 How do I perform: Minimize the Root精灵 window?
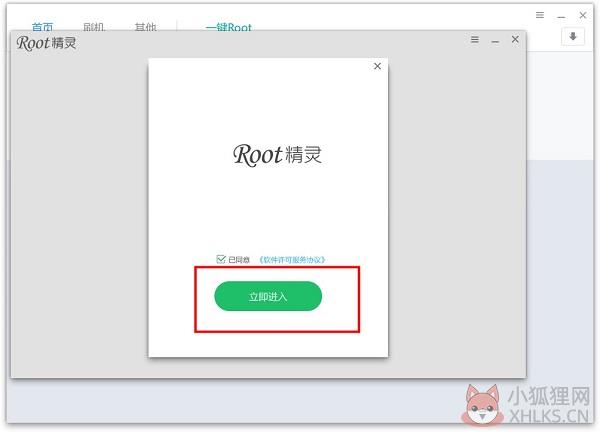(x=495, y=41)
